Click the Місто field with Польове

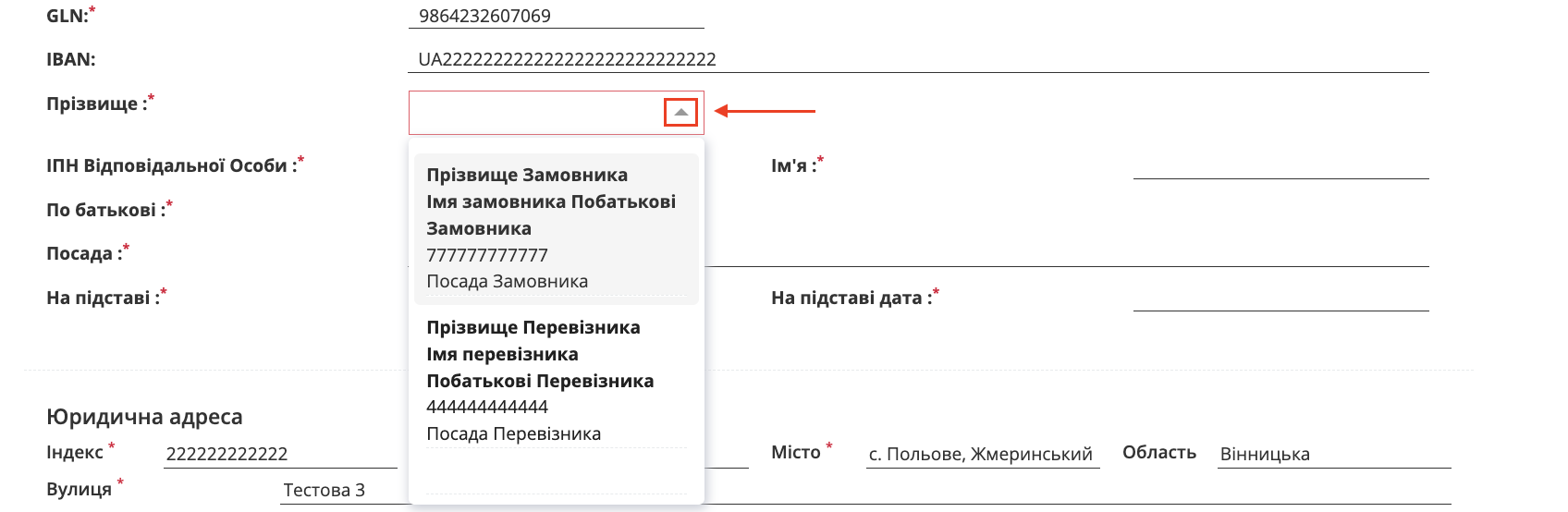point(982,454)
